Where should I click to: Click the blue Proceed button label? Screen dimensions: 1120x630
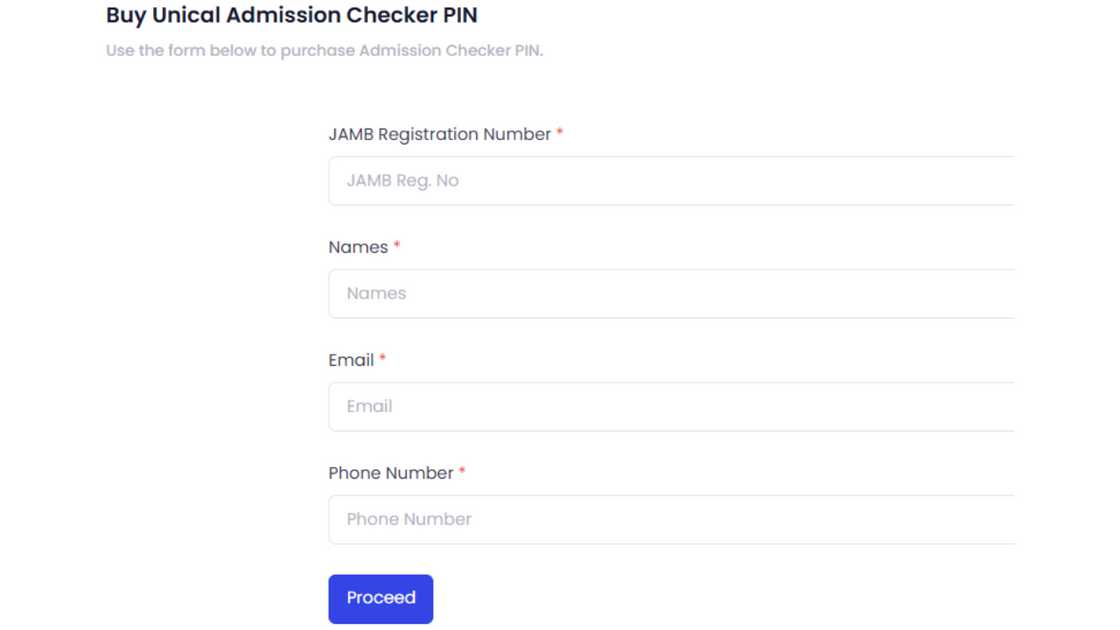pyautogui.click(x=381, y=598)
